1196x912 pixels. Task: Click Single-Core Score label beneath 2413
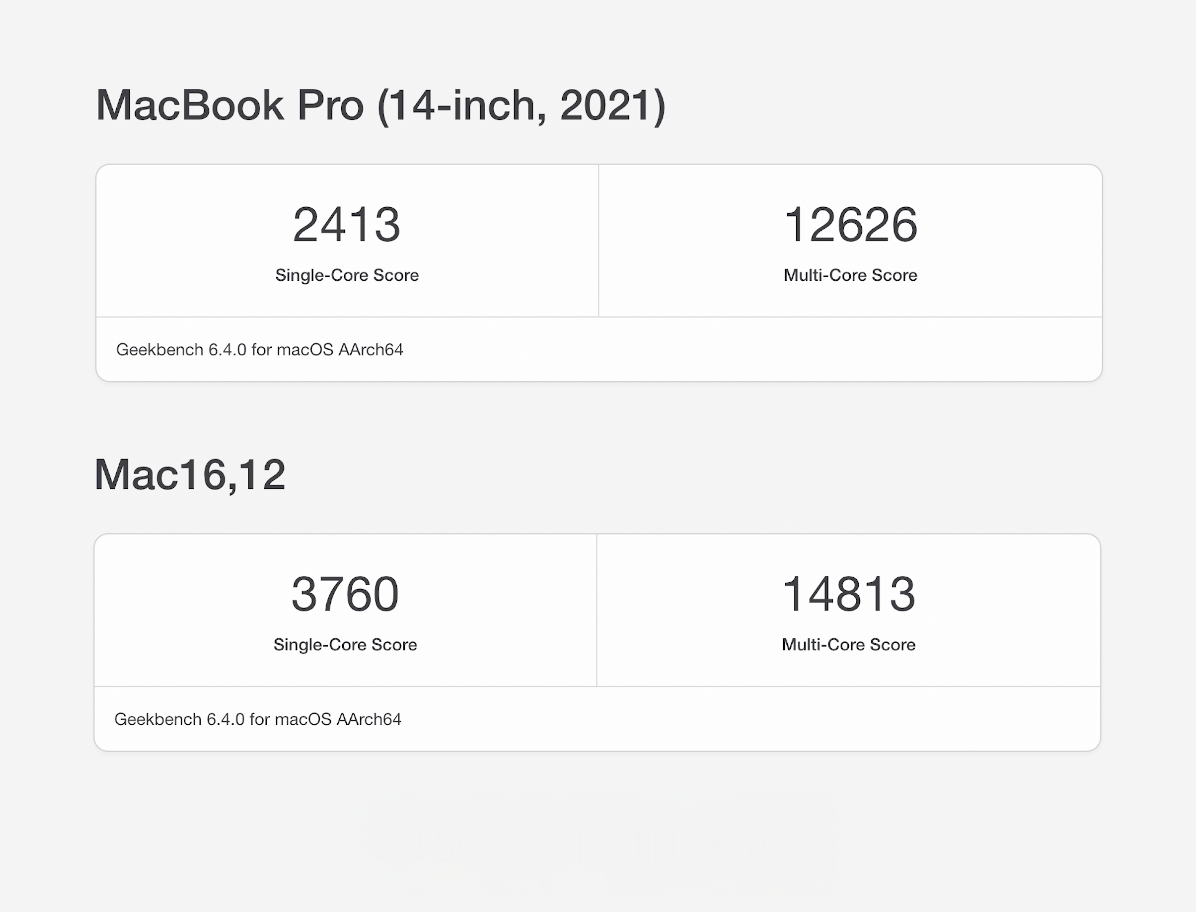click(x=347, y=275)
